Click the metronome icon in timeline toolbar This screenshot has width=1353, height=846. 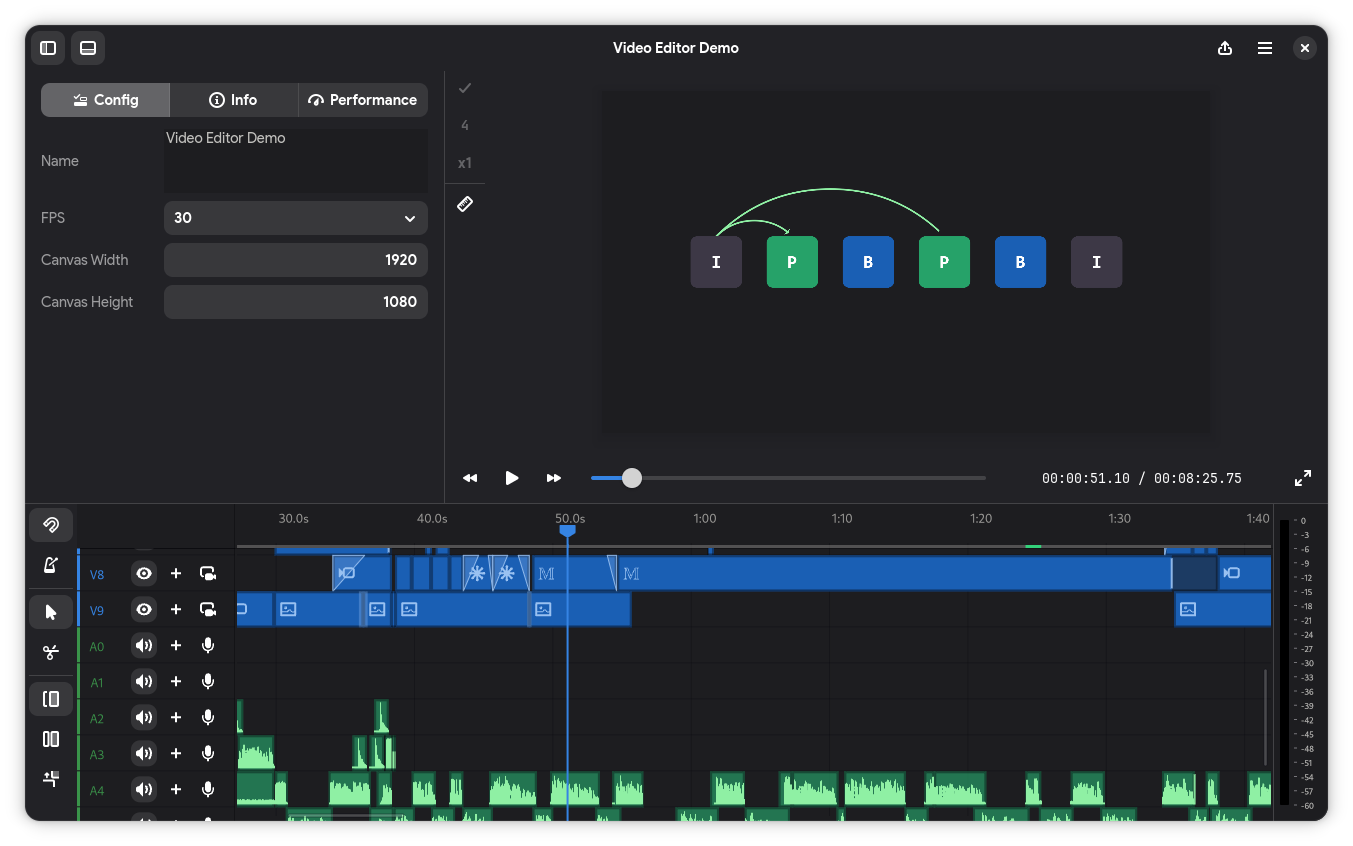tap(51, 565)
